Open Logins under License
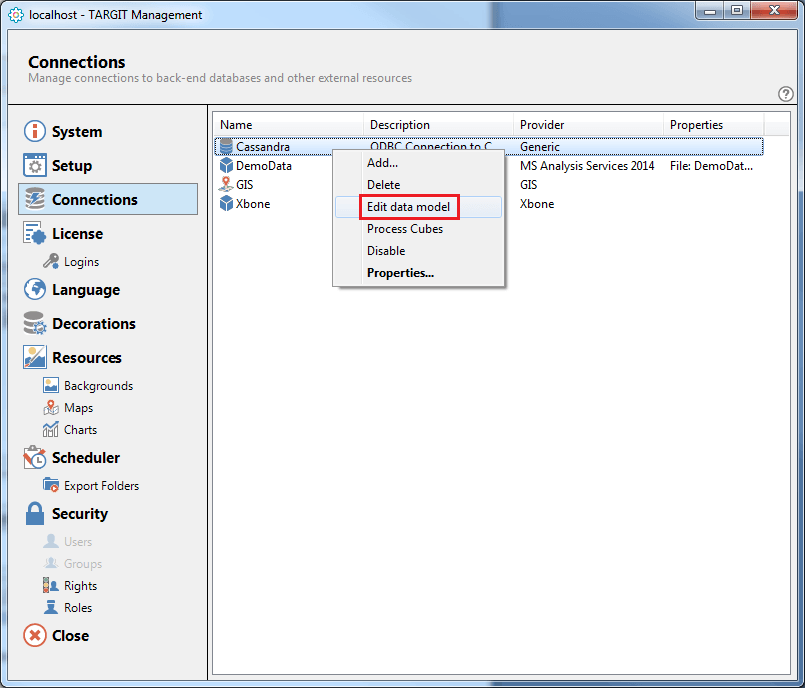The width and height of the screenshot is (805, 688). coord(81,262)
